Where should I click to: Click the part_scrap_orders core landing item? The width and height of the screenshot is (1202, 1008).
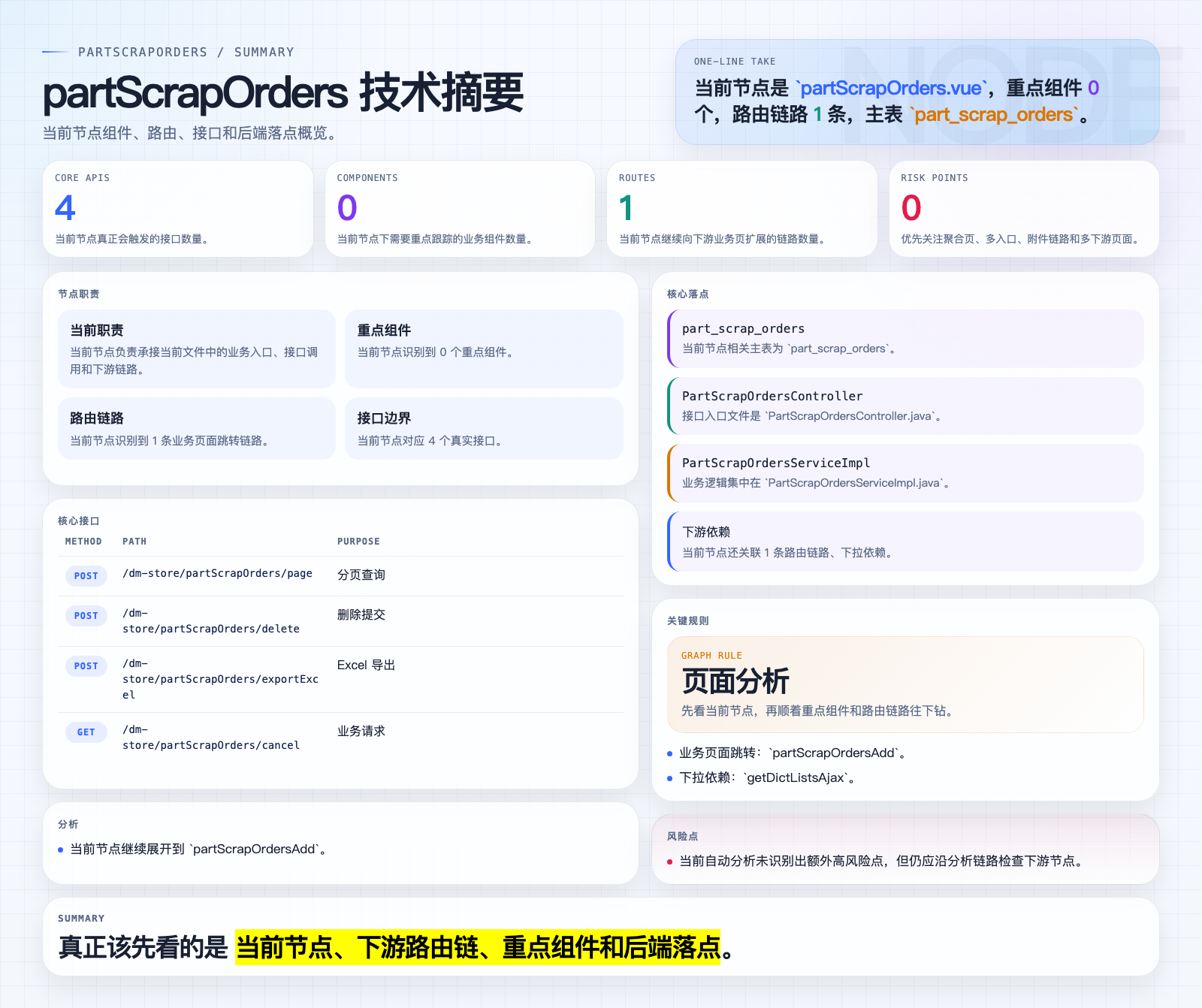pos(905,339)
